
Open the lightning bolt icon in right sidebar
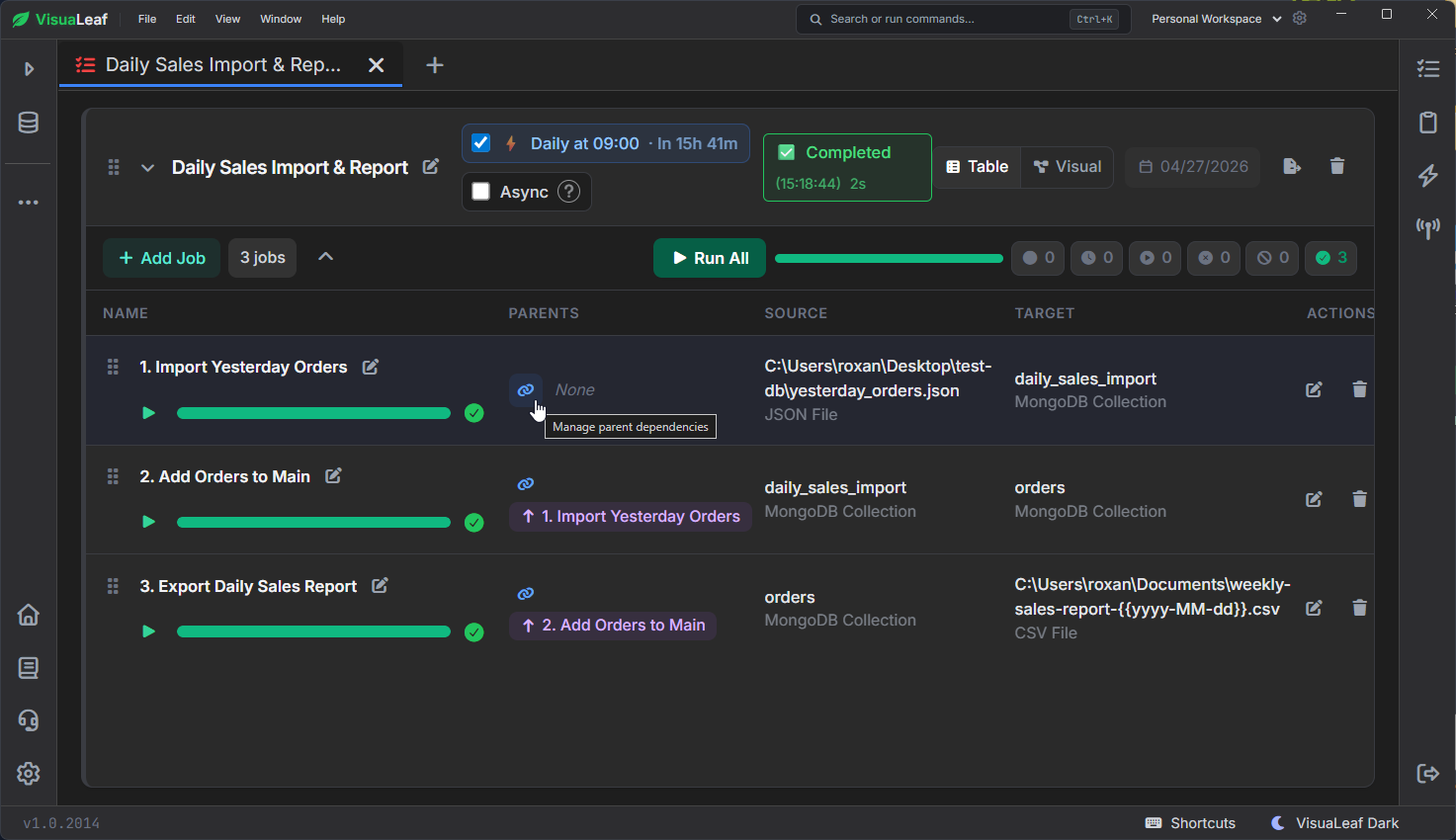coord(1427,175)
